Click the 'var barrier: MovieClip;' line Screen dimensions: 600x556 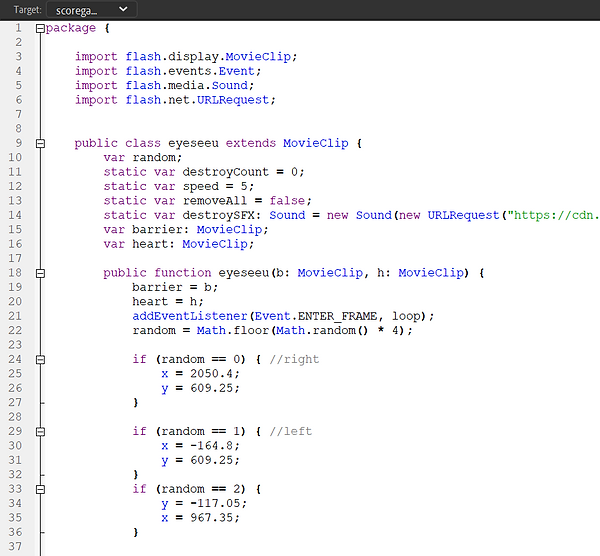(x=186, y=230)
